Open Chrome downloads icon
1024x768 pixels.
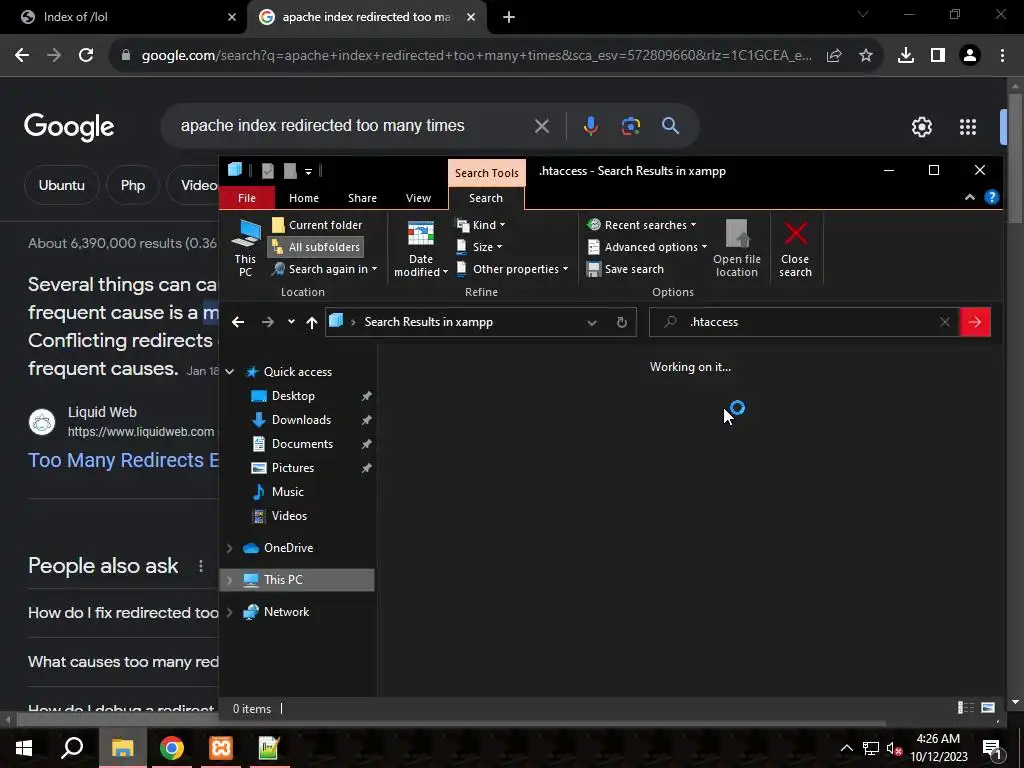(905, 56)
